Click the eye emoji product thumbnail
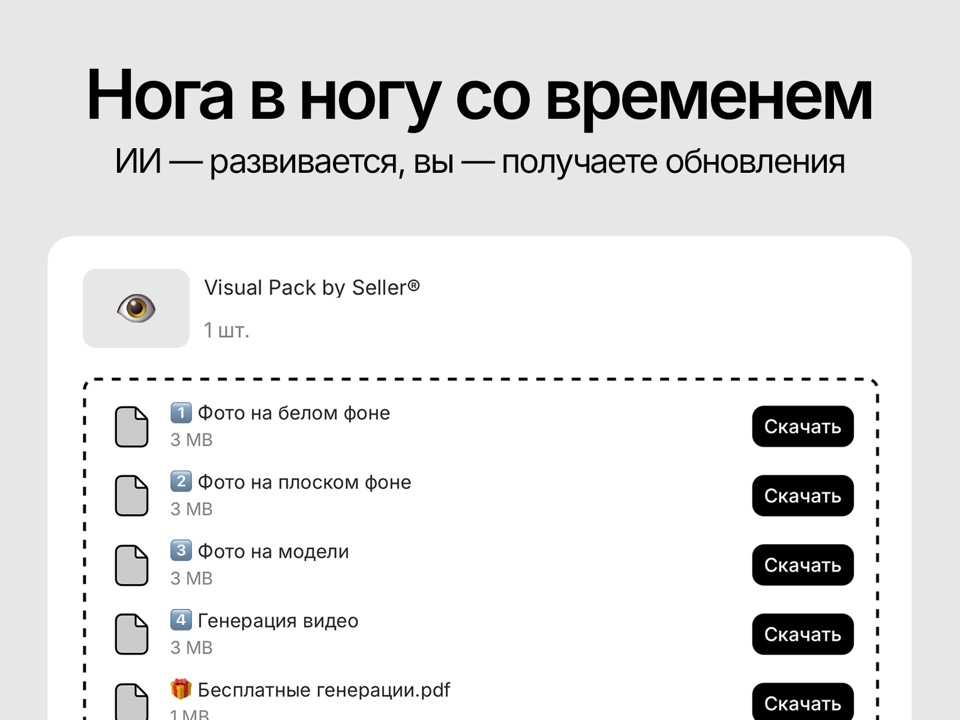Viewport: 960px width, 720px height. point(136,308)
